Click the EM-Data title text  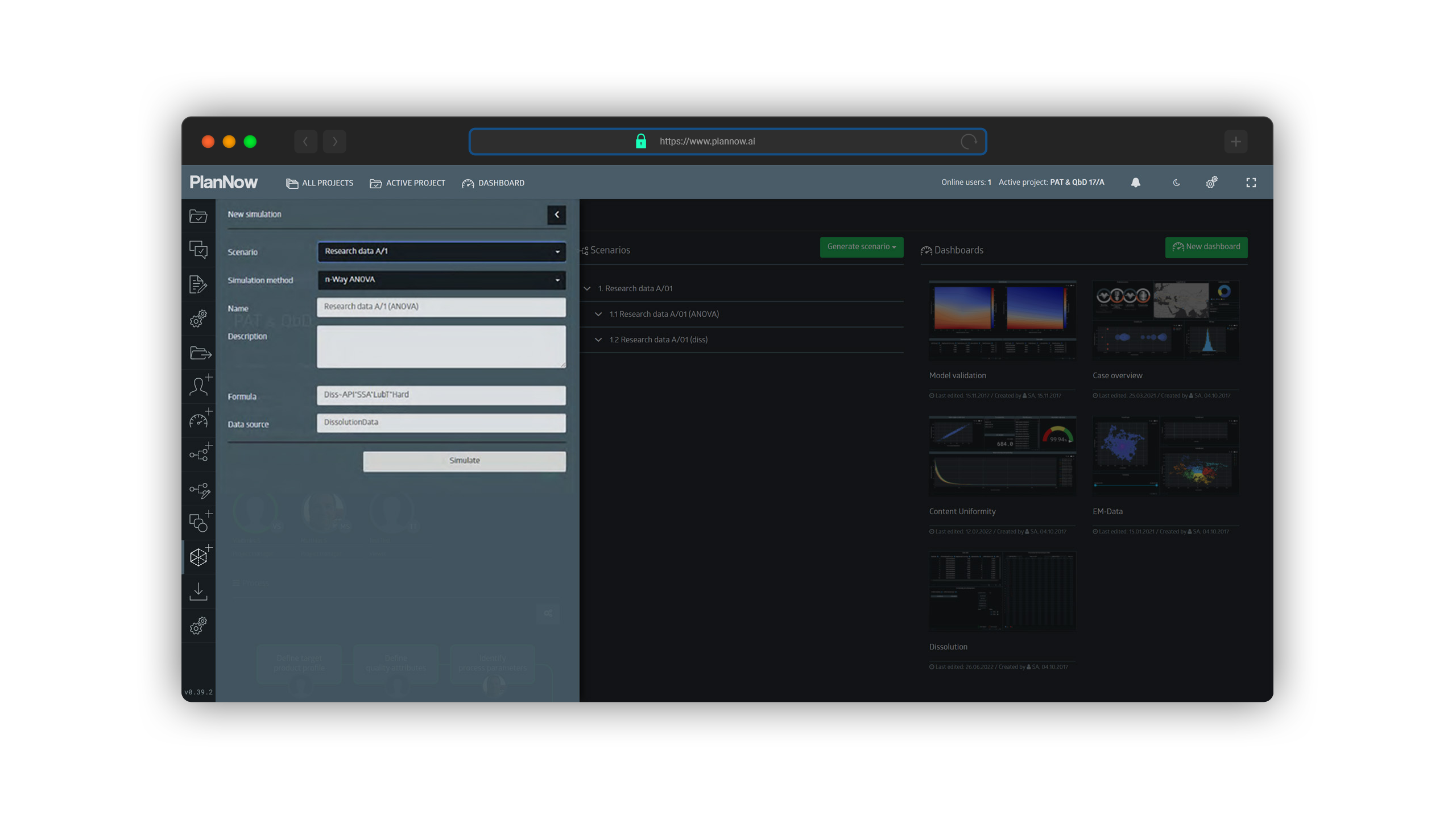click(x=1107, y=512)
